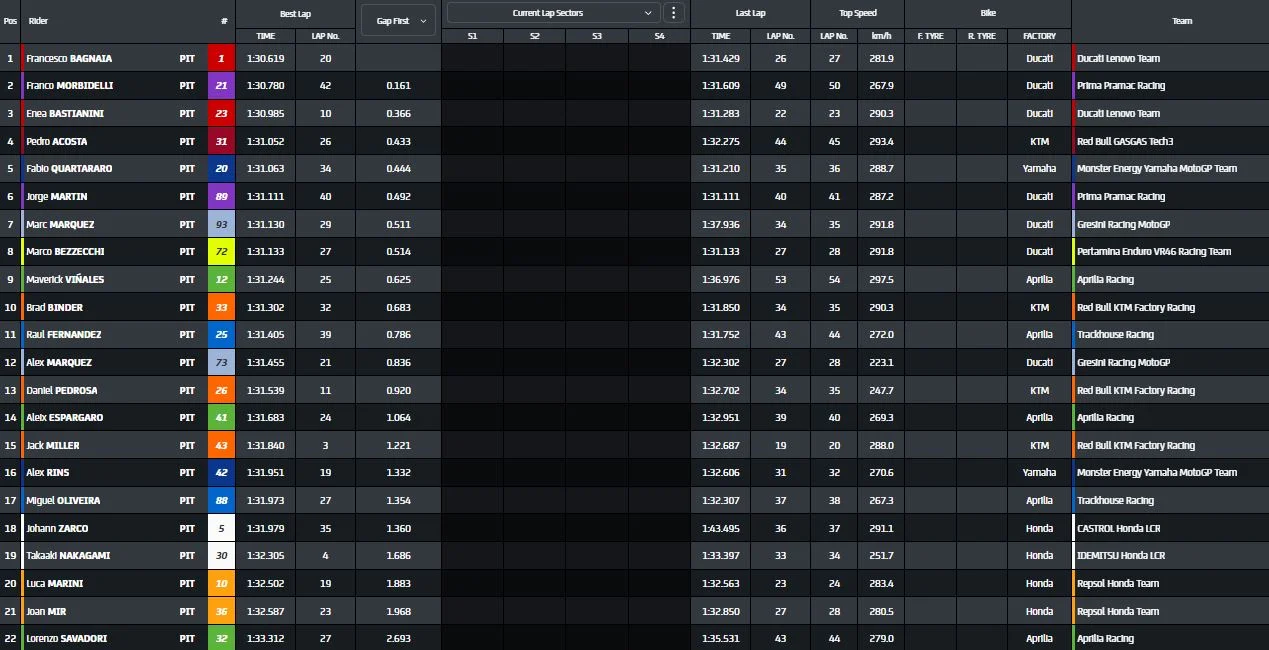Click the Top Speed column header
The width and height of the screenshot is (1269, 650).
pos(857,13)
